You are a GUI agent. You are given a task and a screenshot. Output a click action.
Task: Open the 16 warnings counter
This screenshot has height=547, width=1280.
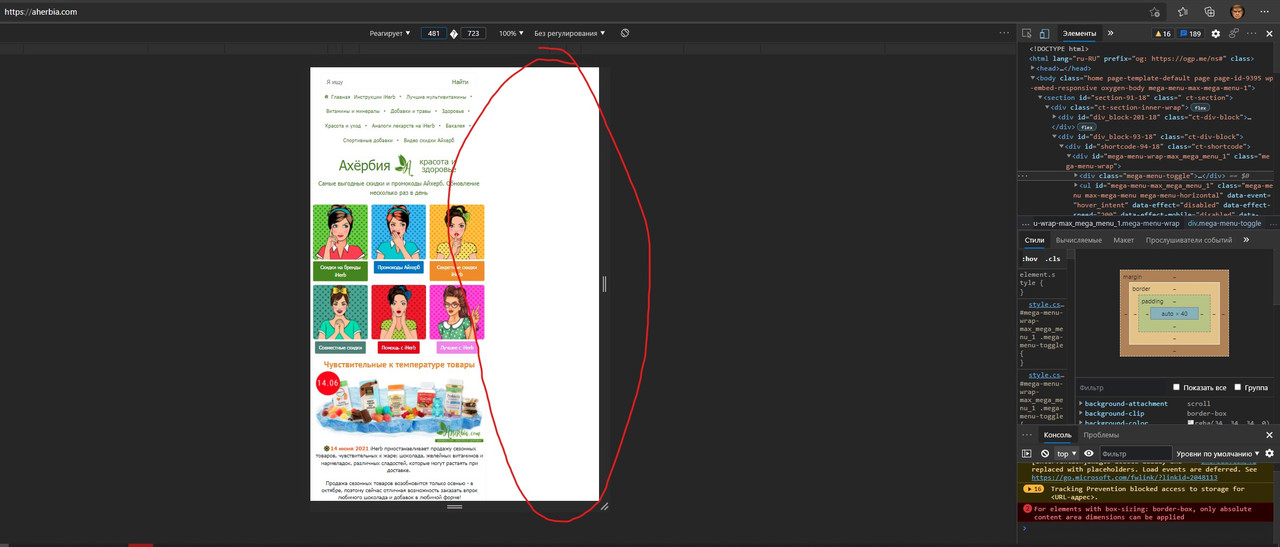pos(1163,33)
